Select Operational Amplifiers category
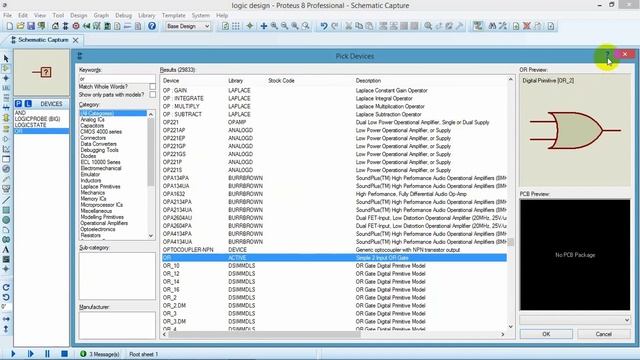The width and height of the screenshot is (640, 360). 104,223
